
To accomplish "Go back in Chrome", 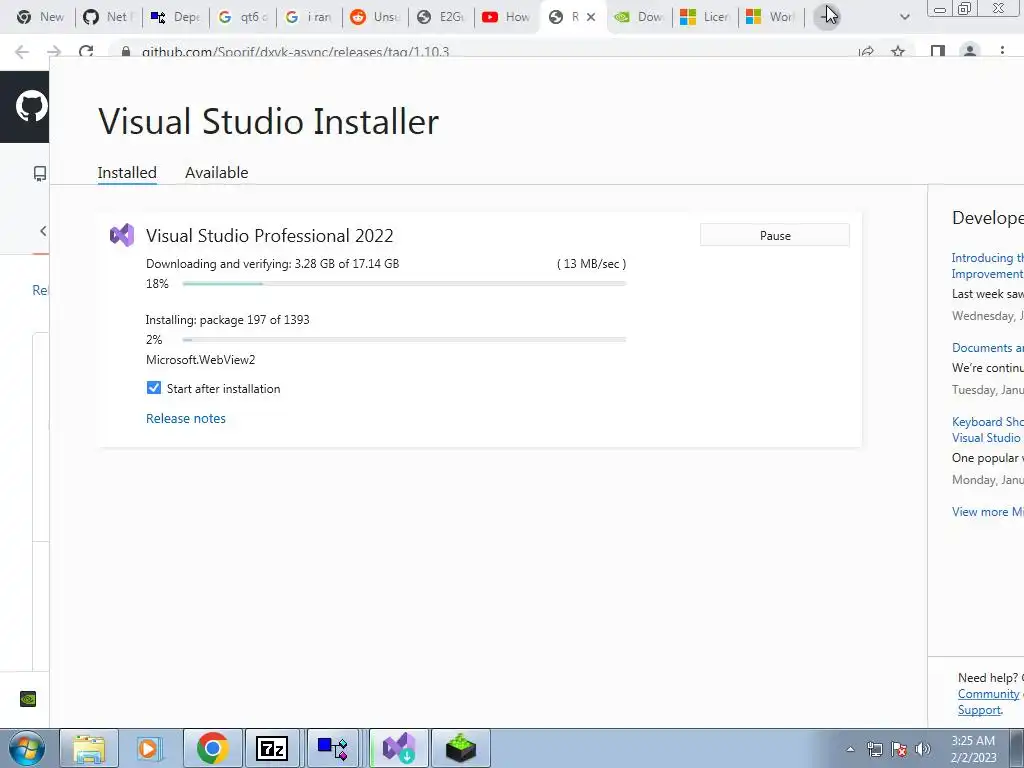I will coord(22,52).
